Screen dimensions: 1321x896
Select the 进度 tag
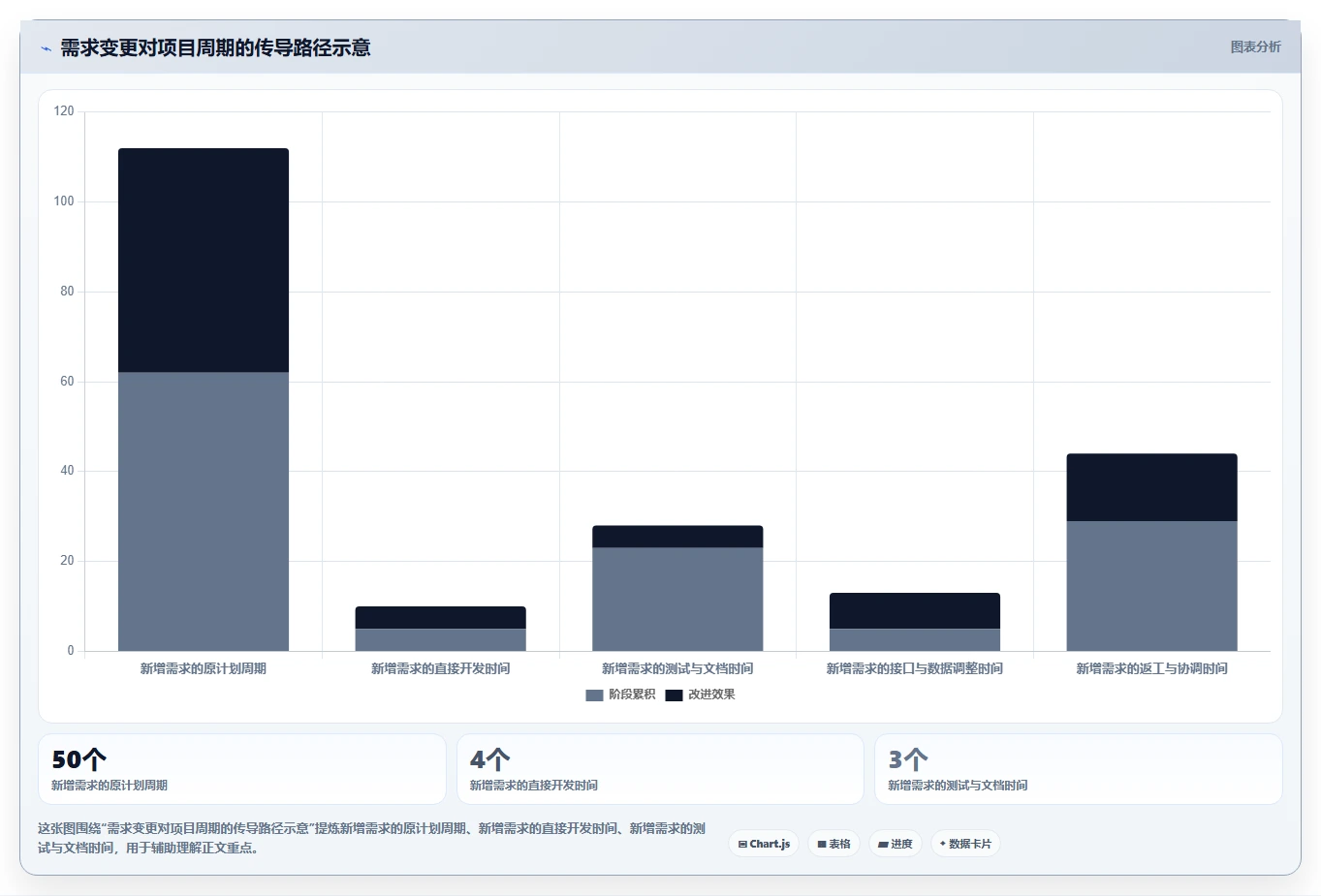tap(896, 844)
